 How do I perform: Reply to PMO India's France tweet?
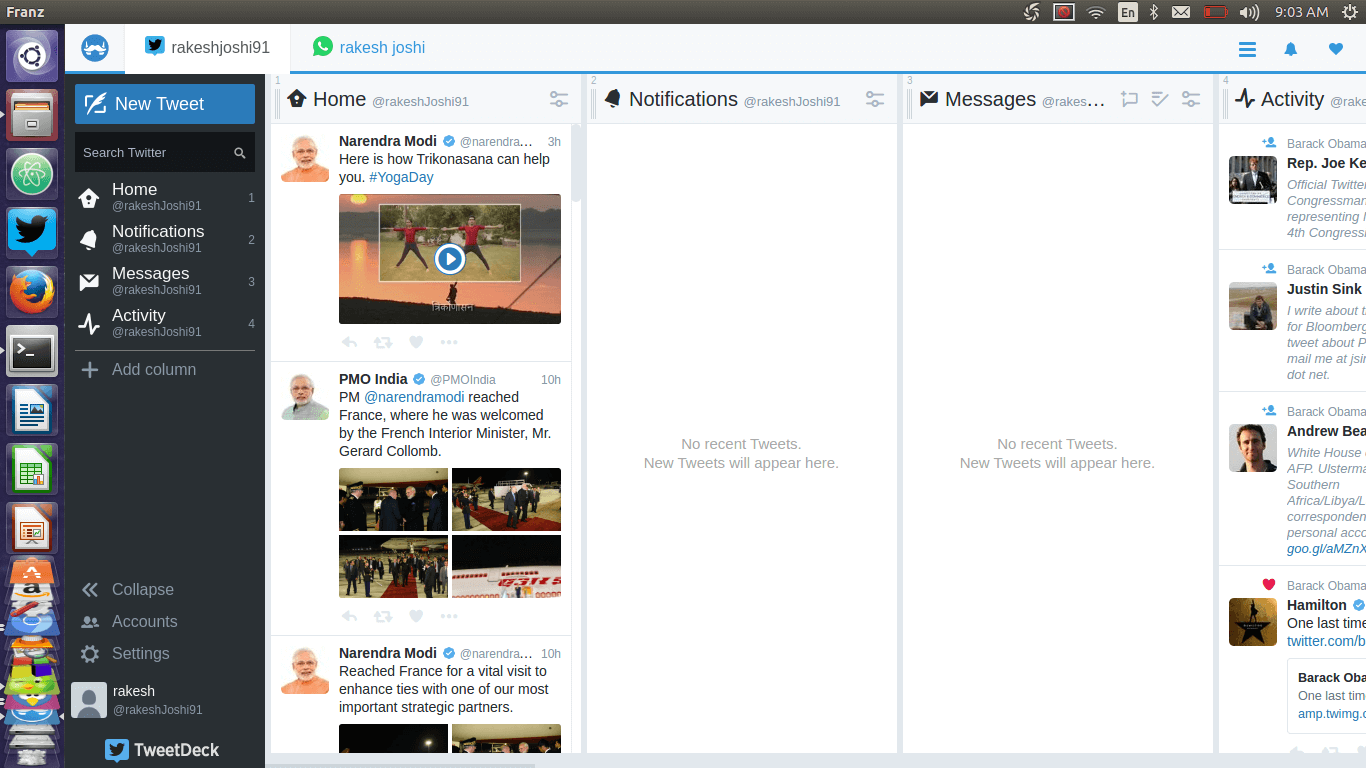tap(349, 616)
